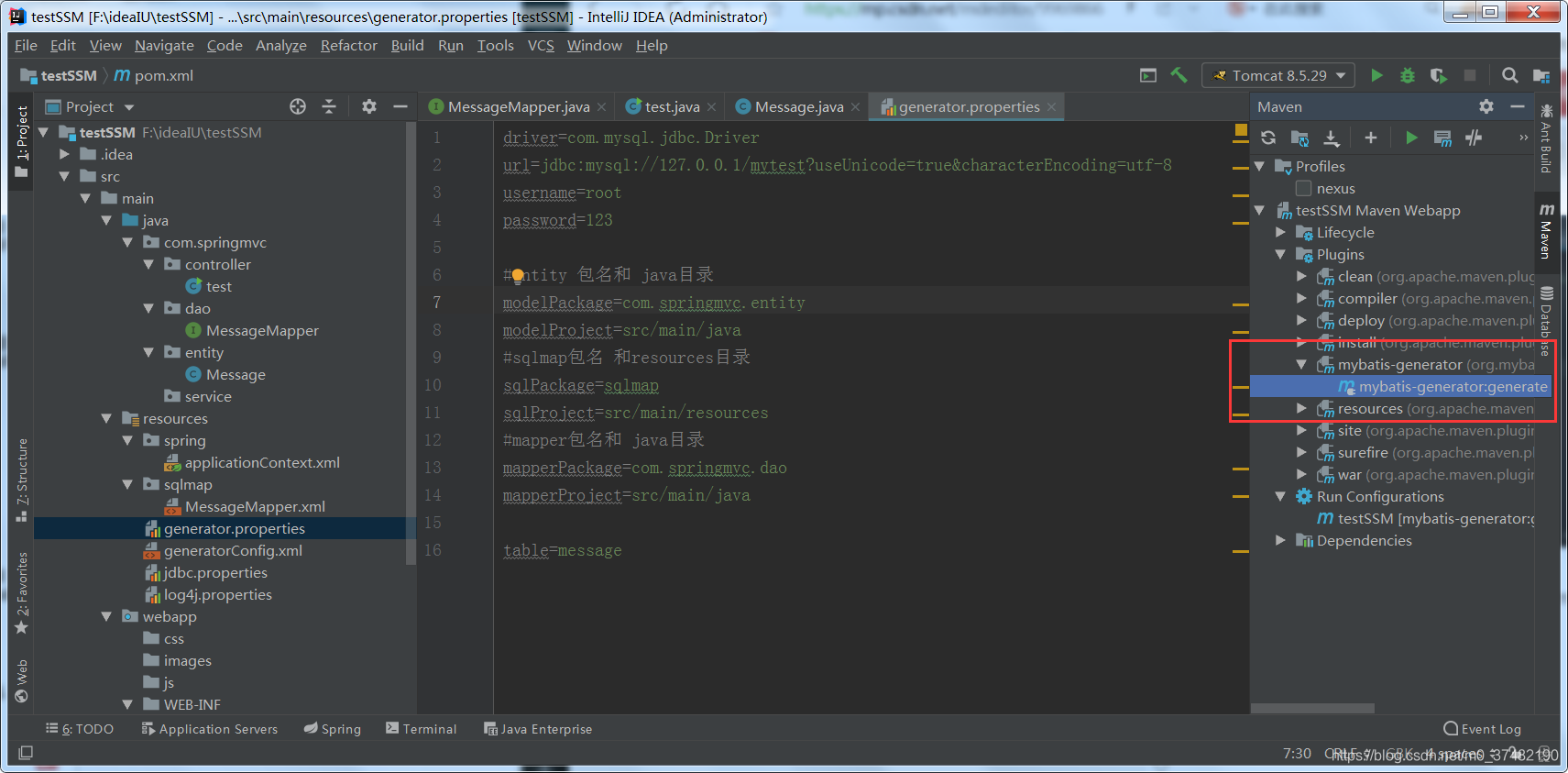The height and width of the screenshot is (773, 1568).
Task: Open the 2: Favorites side tab
Action: (22, 592)
